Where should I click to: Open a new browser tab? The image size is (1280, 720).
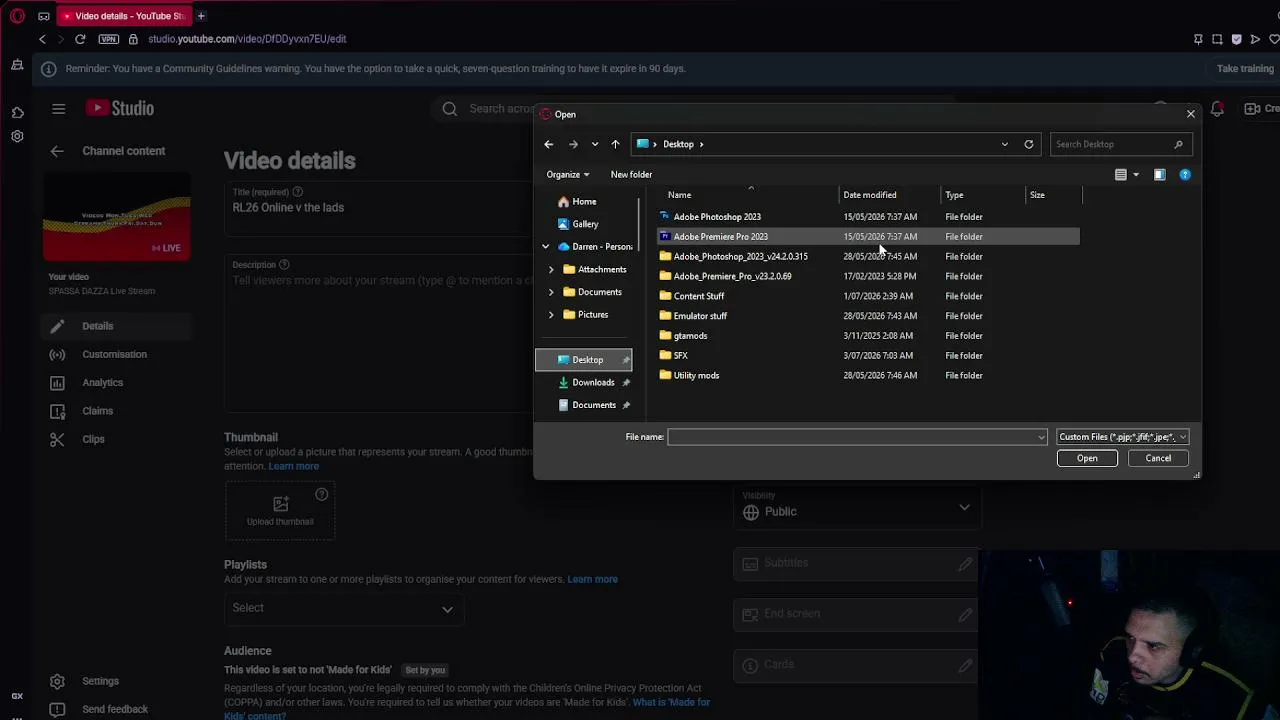click(201, 16)
